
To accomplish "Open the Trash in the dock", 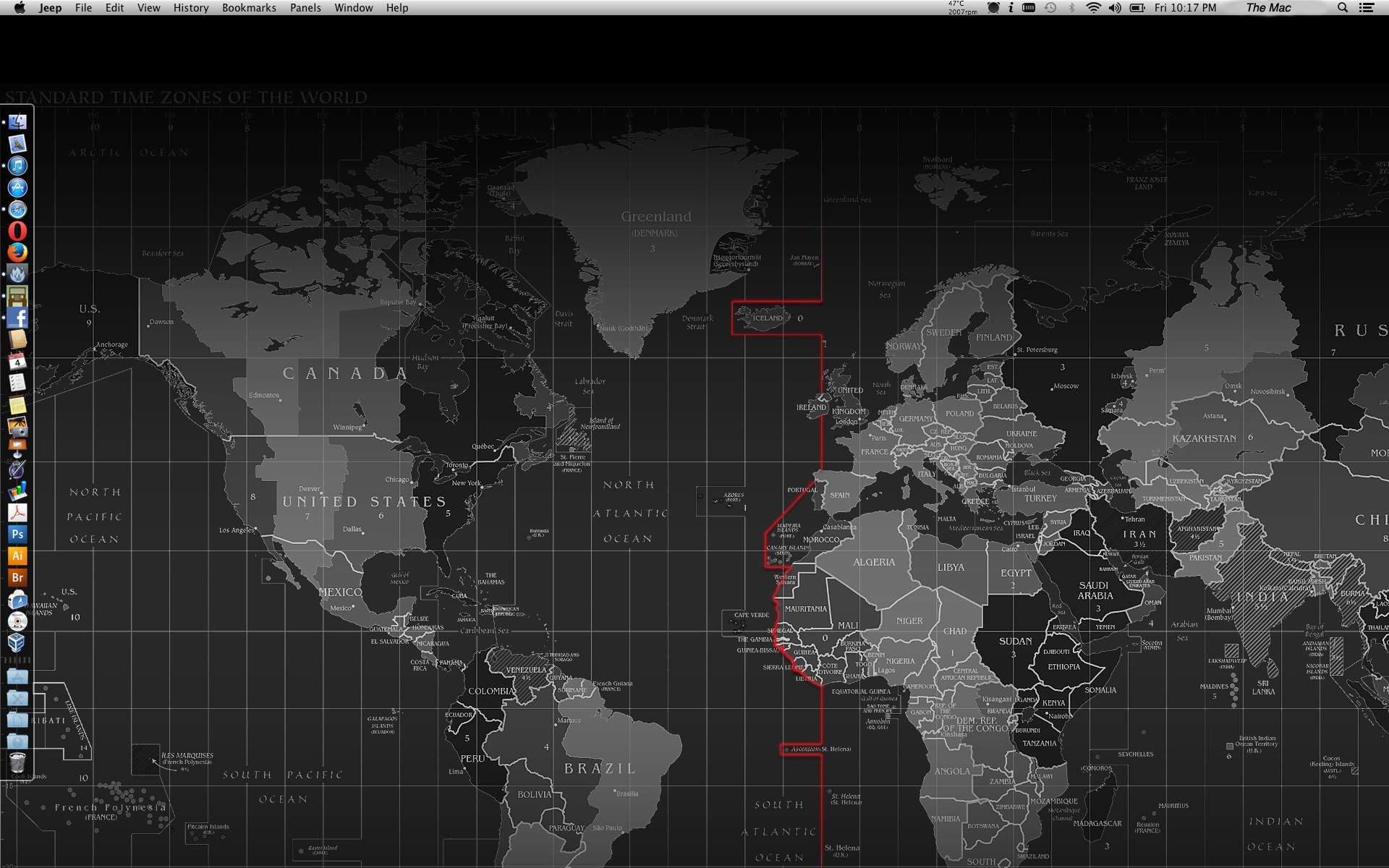I will coord(17,762).
